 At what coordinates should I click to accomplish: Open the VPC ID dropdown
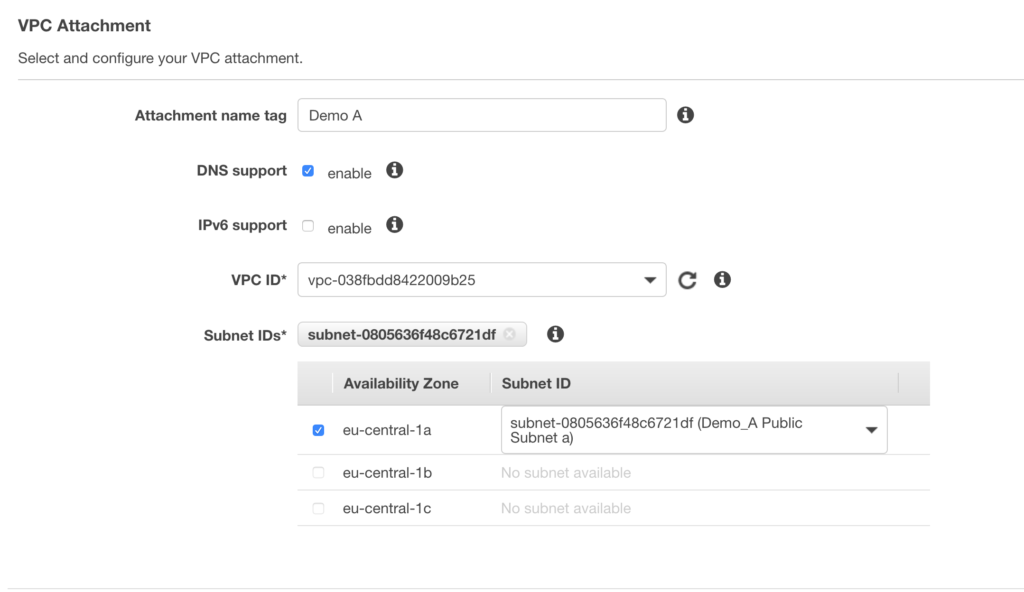click(x=482, y=280)
